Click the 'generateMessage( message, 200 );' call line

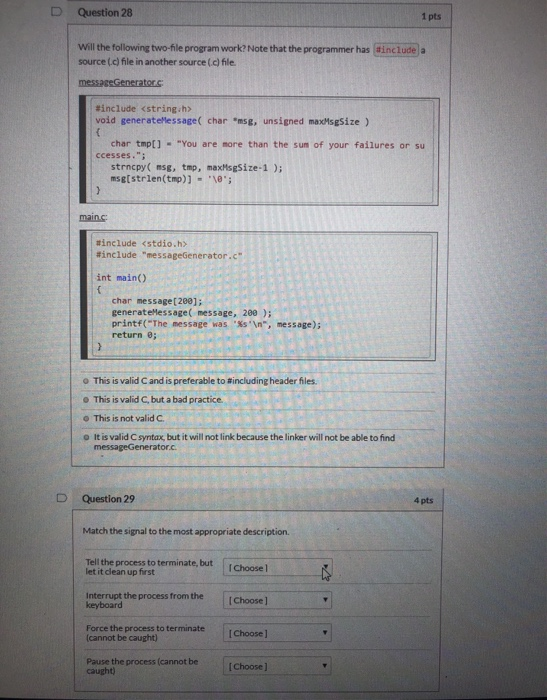192,312
